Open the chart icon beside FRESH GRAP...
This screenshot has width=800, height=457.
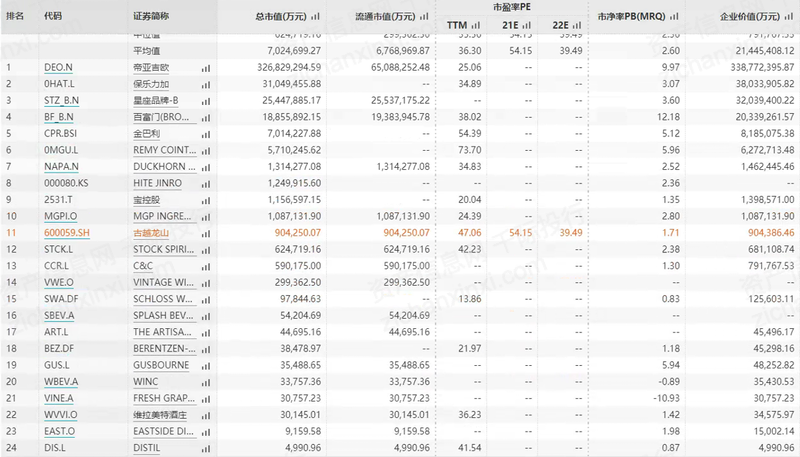206,399
